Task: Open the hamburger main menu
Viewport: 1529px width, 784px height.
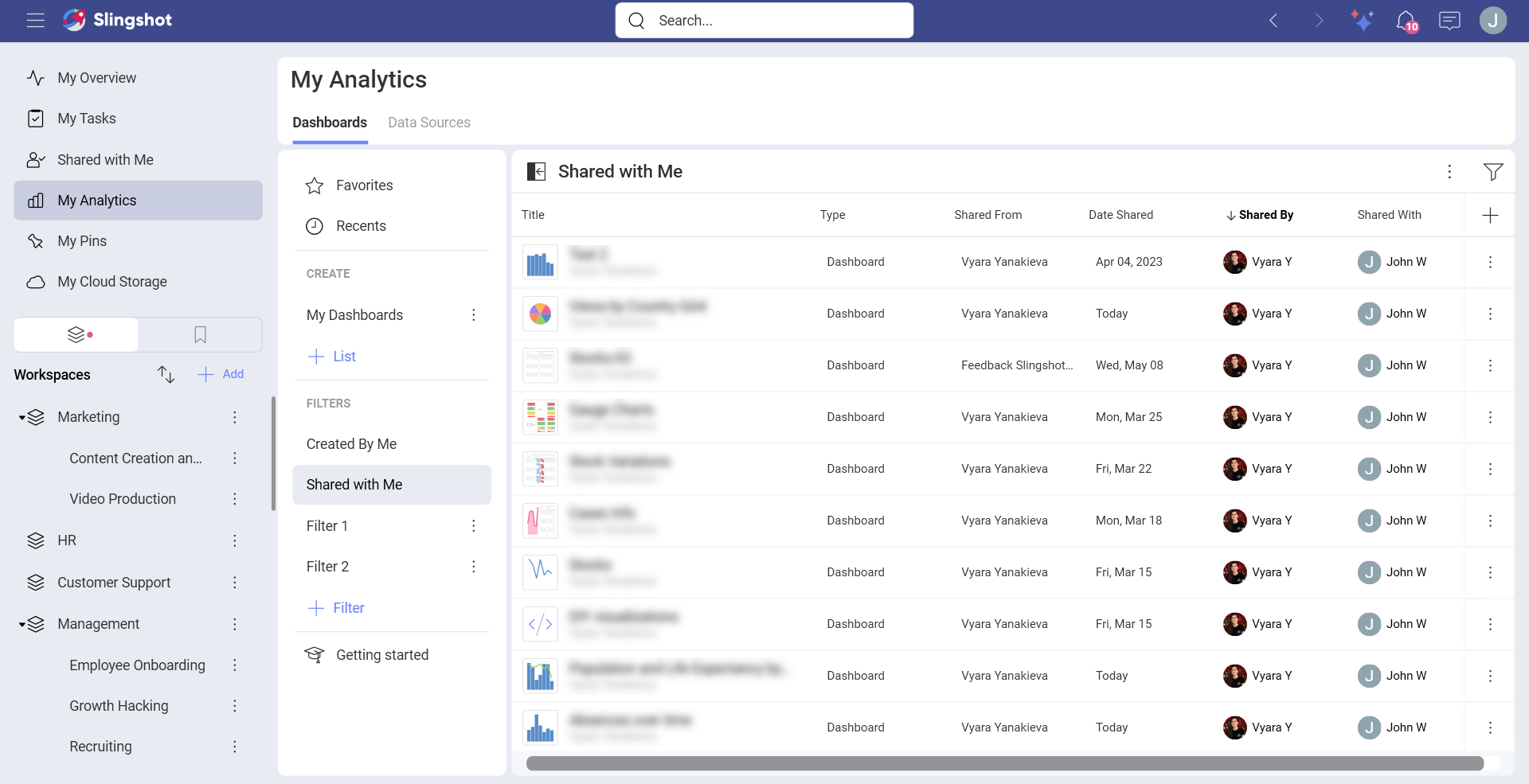Action: pyautogui.click(x=35, y=21)
